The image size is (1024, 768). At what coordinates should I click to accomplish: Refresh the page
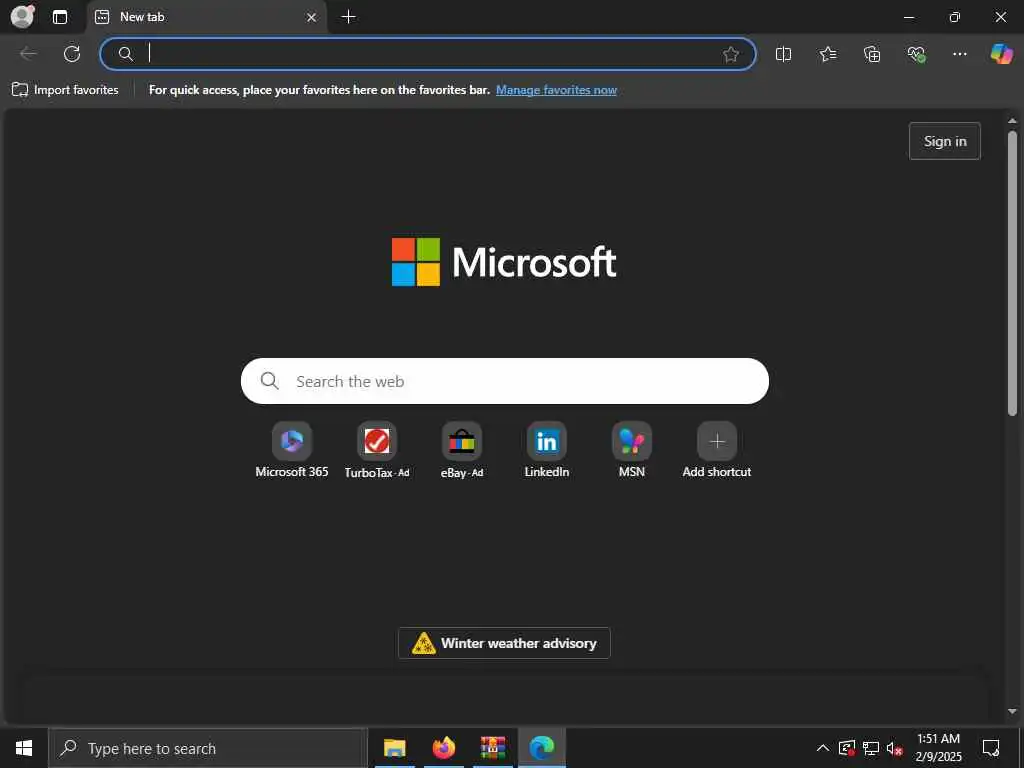[72, 54]
